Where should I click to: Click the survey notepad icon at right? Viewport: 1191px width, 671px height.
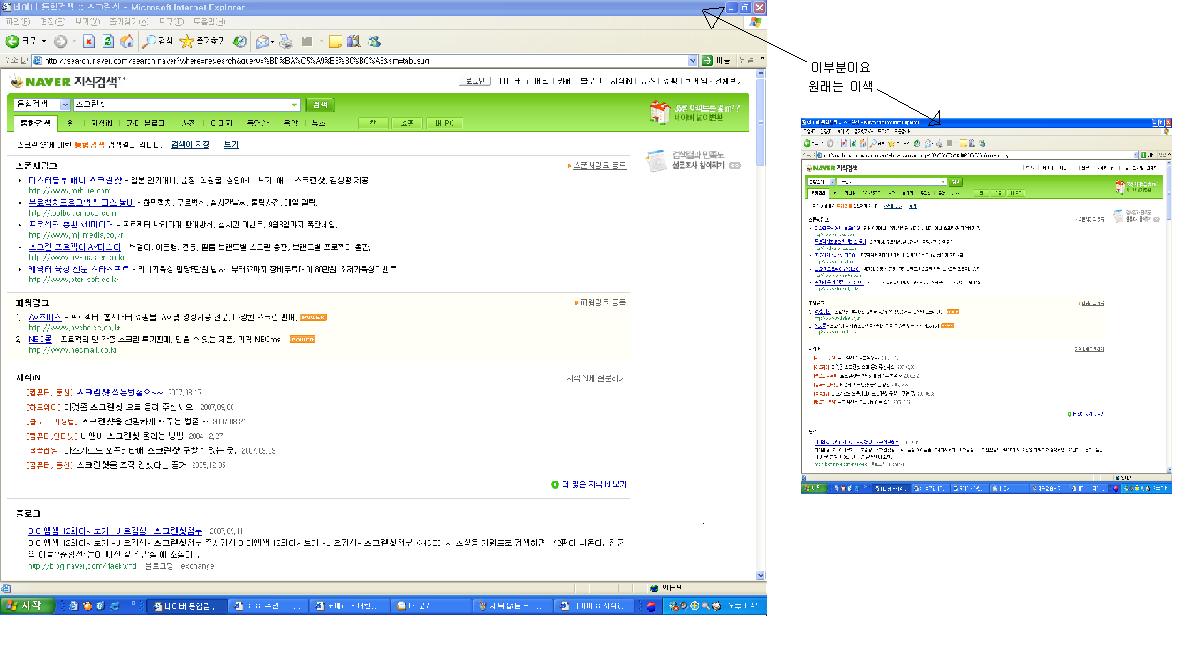point(656,160)
